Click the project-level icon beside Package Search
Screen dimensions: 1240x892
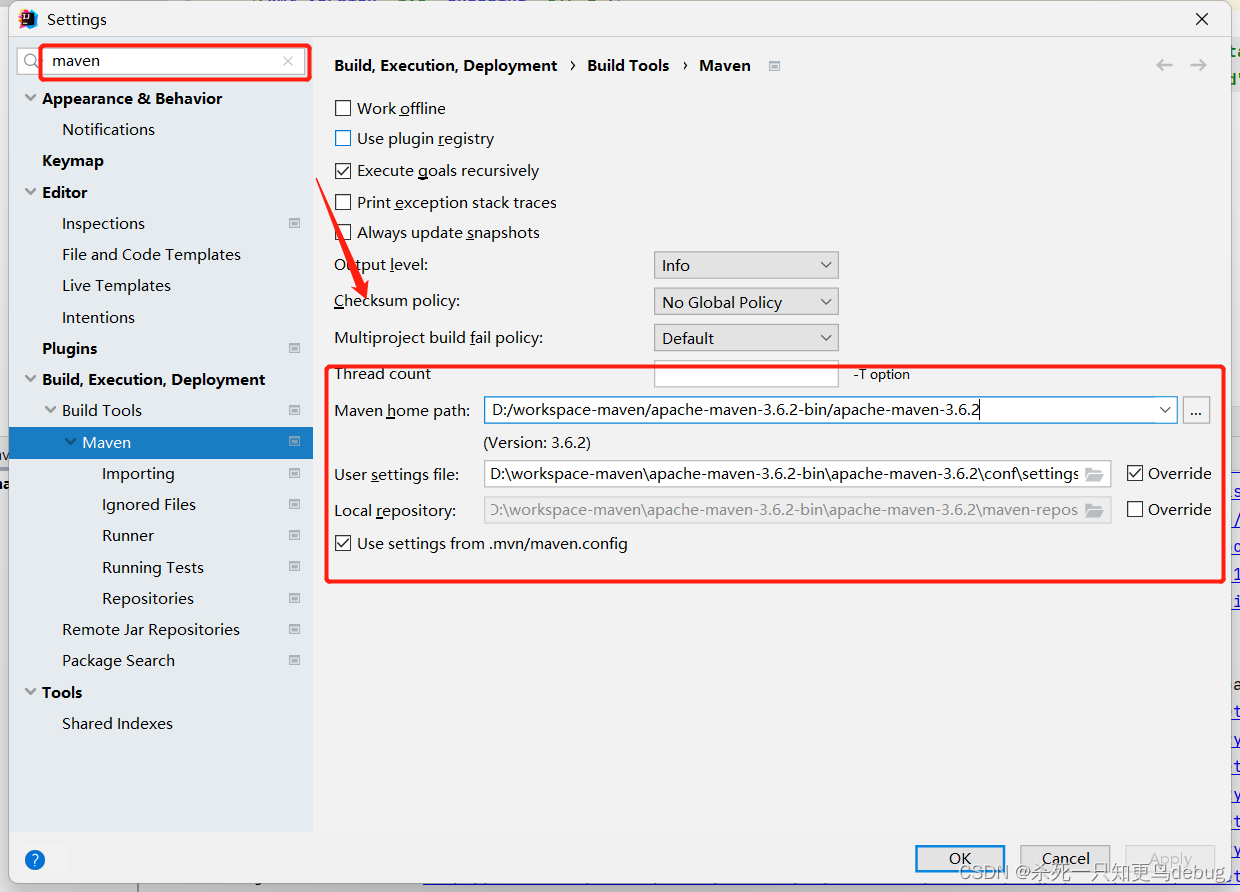[294, 660]
